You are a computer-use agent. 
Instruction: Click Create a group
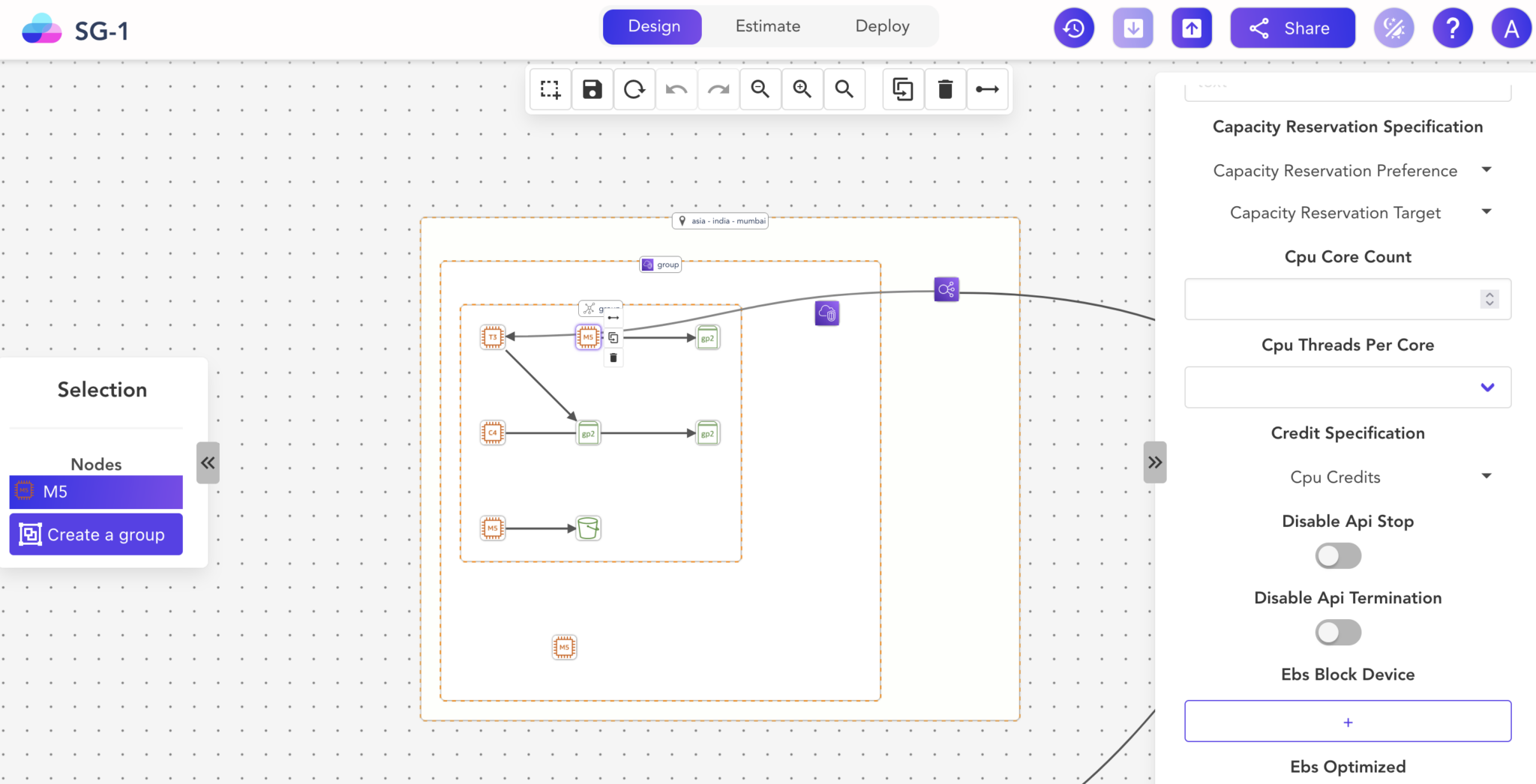tap(95, 534)
